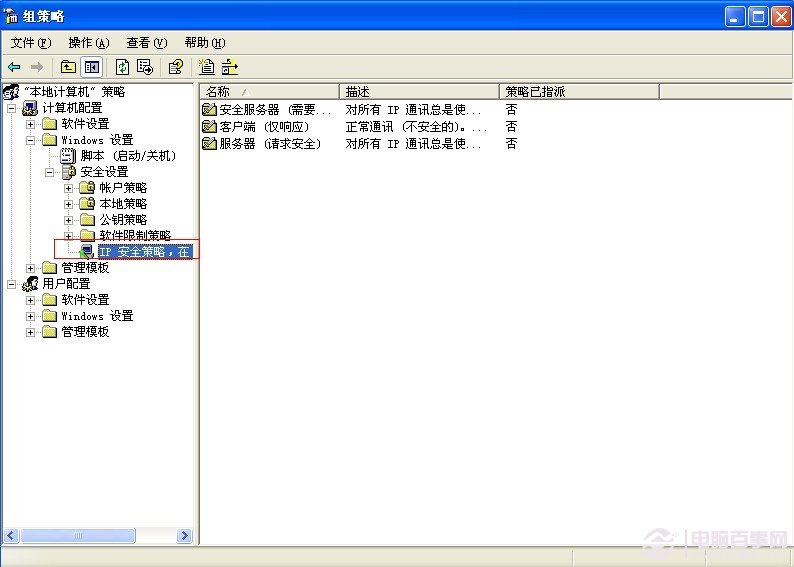794x567 pixels.
Task: Click the 策略已指派 column header
Action: click(578, 92)
